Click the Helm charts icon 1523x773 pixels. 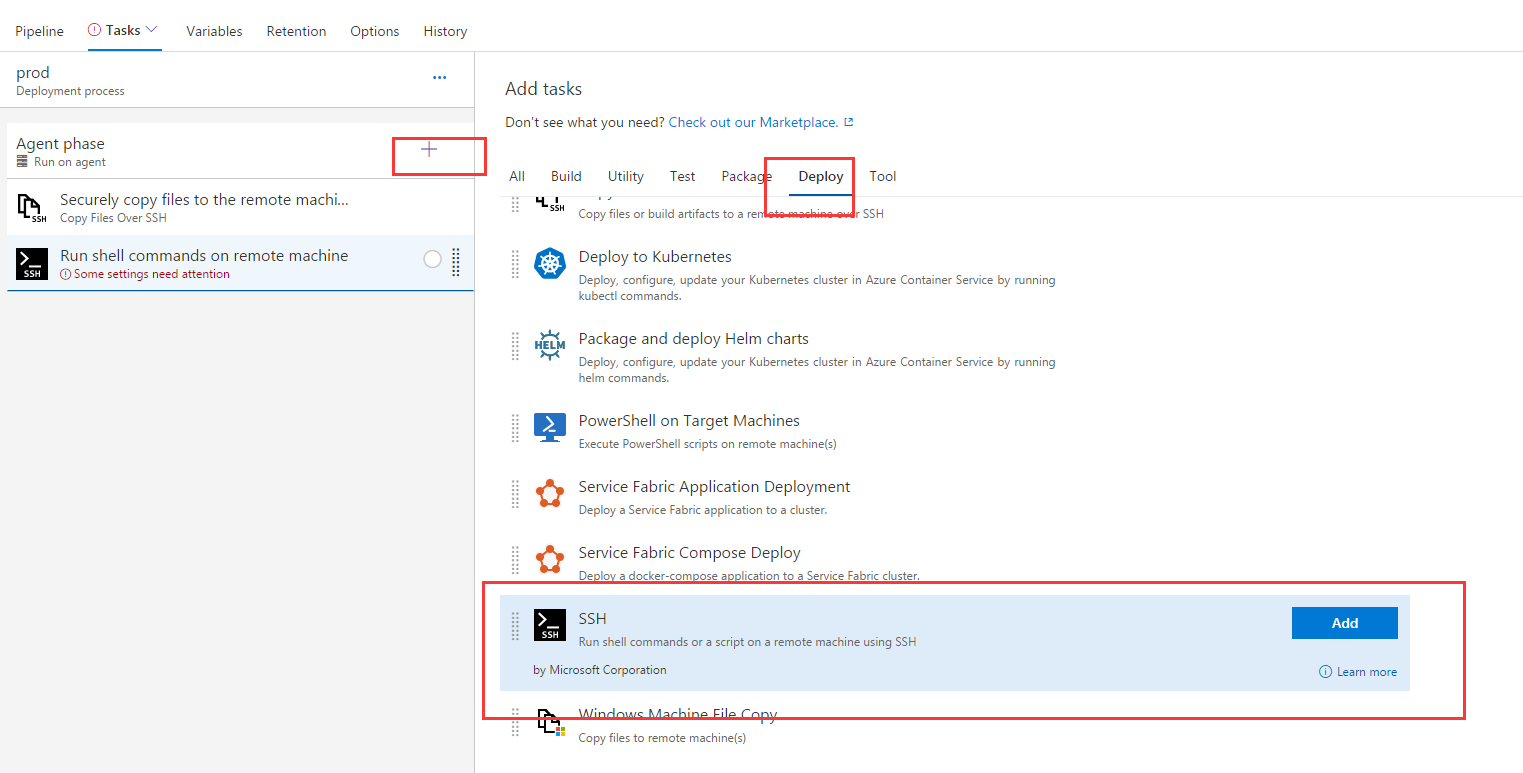[550, 346]
